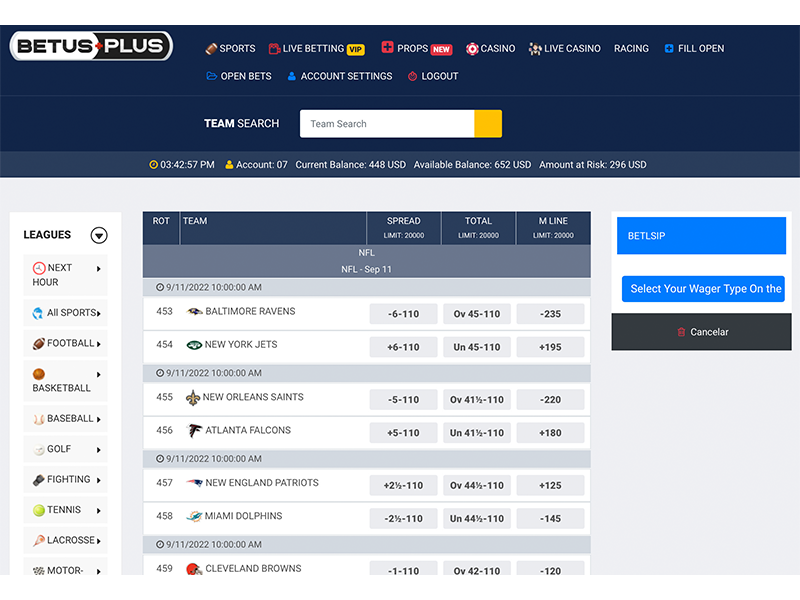The image size is (800, 600).
Task: Click the Open Bets folder icon
Action: pyautogui.click(x=211, y=76)
